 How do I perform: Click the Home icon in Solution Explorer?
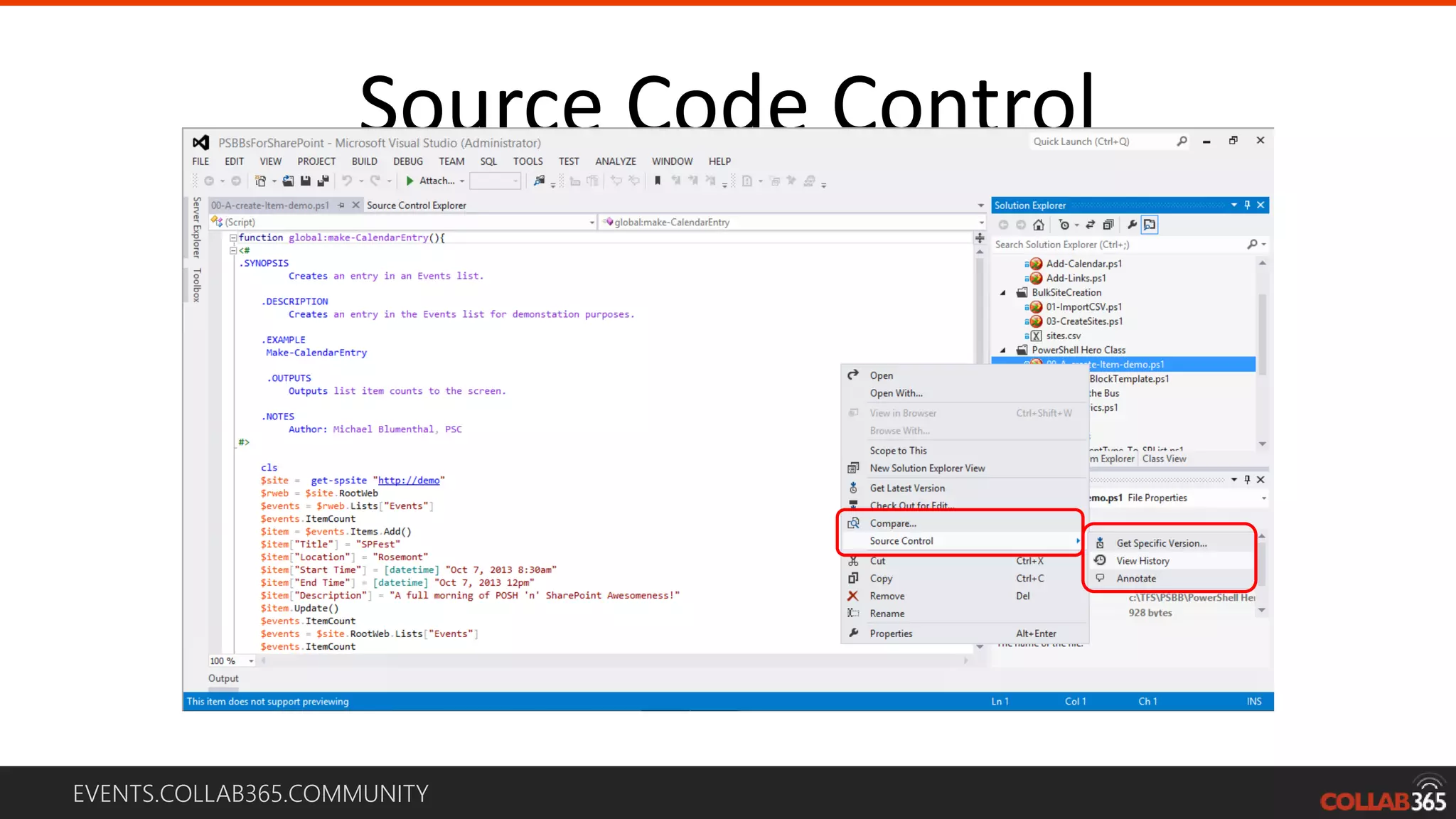1039,225
